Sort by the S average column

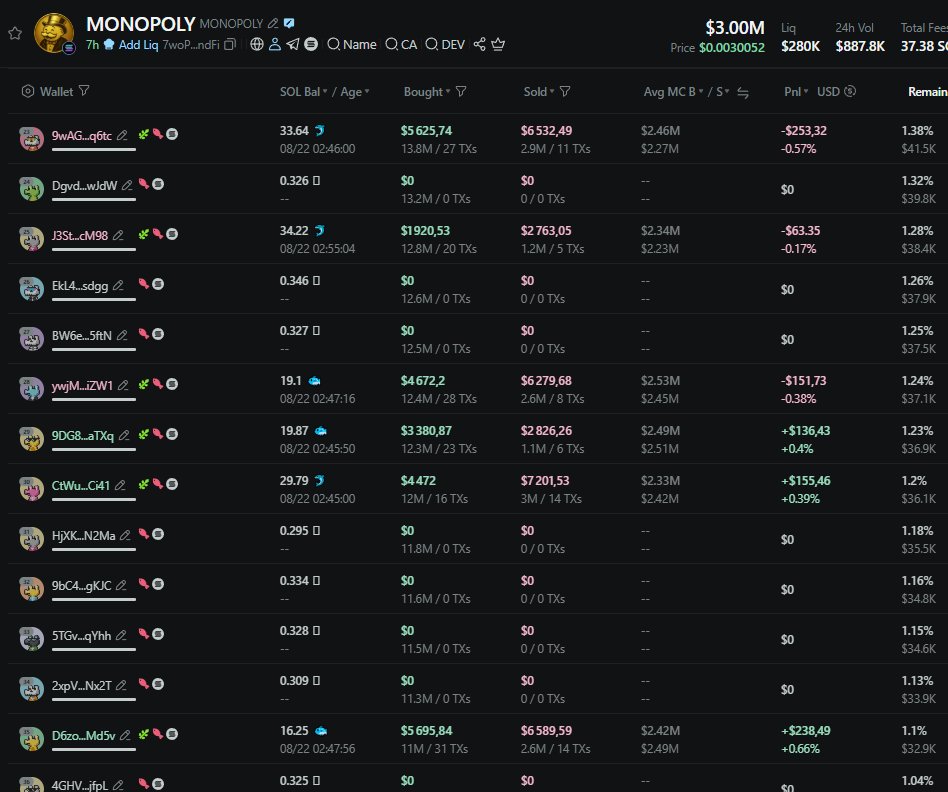point(722,92)
